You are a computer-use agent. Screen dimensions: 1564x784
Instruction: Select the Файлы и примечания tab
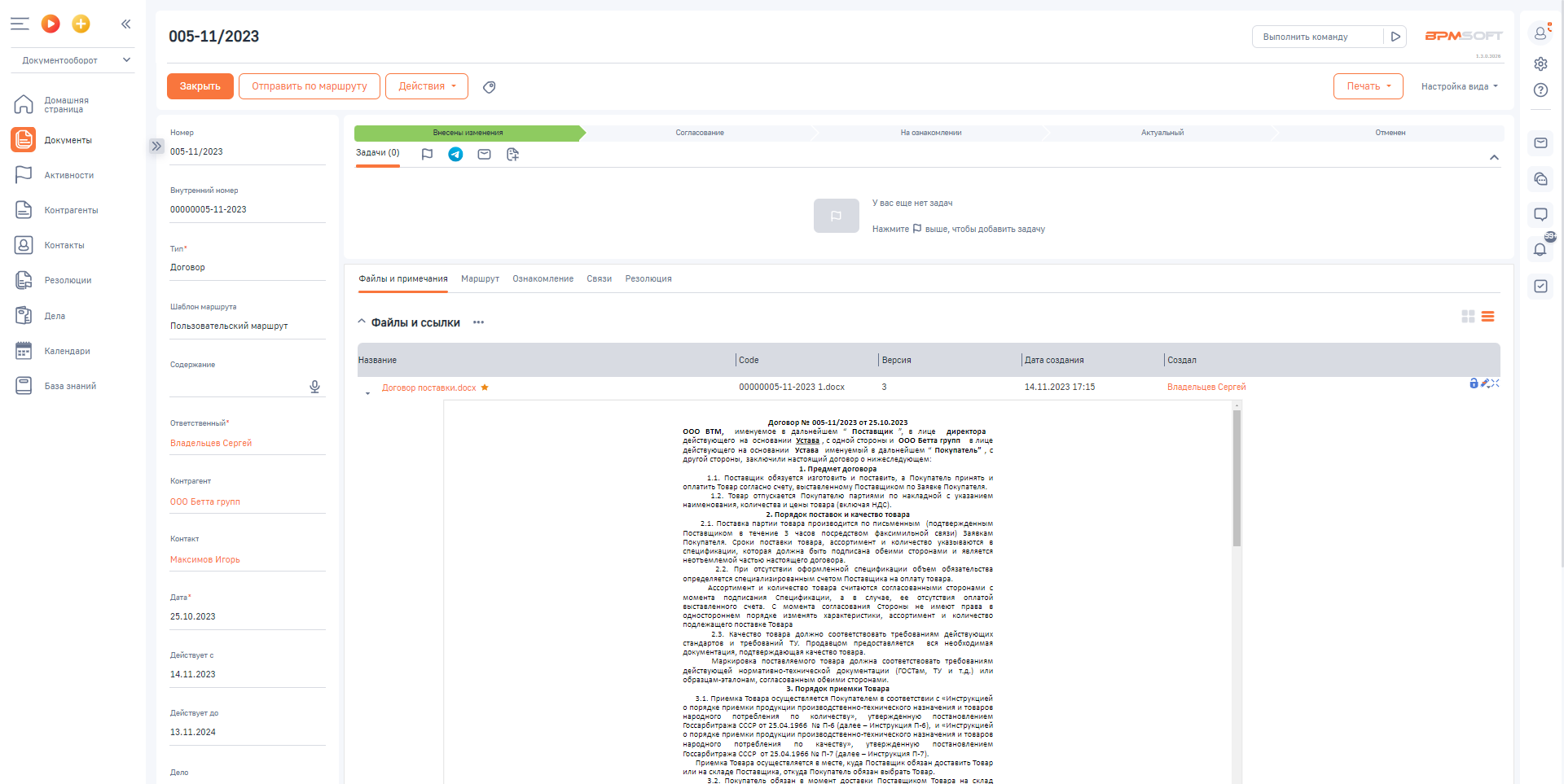403,278
